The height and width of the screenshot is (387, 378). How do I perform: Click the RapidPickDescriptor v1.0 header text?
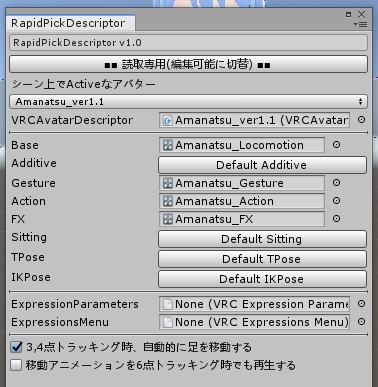pyautogui.click(x=77, y=43)
